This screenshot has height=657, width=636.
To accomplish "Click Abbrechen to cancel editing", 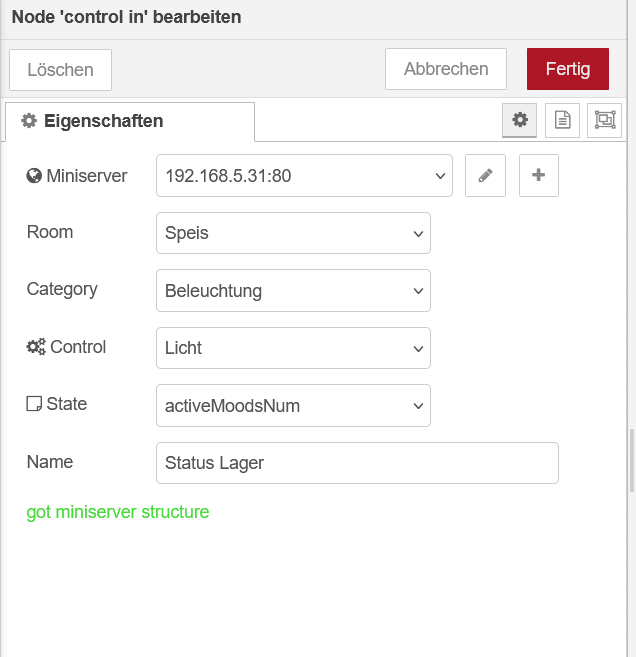I will pyautogui.click(x=446, y=69).
